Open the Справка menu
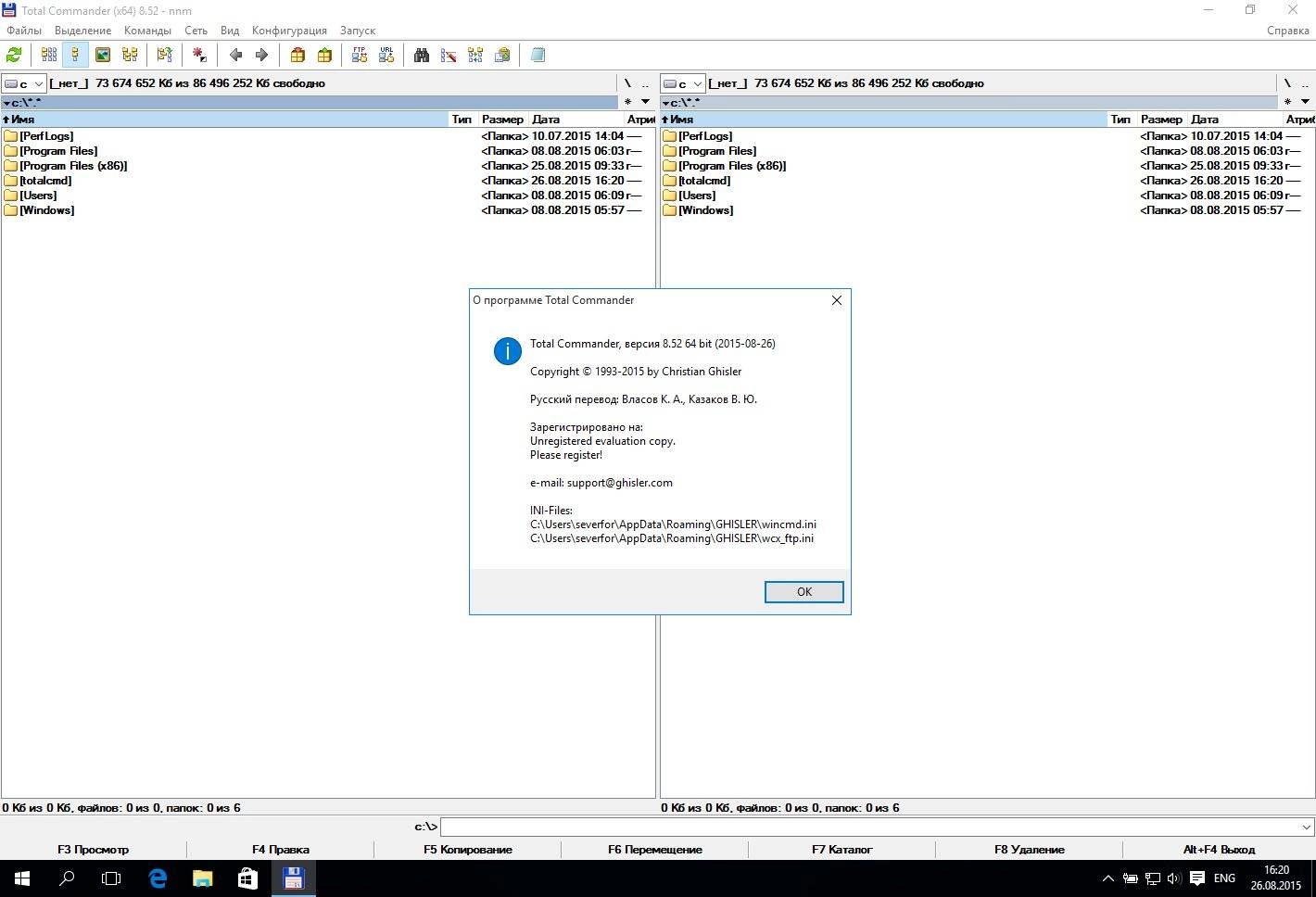 pos(1288,31)
